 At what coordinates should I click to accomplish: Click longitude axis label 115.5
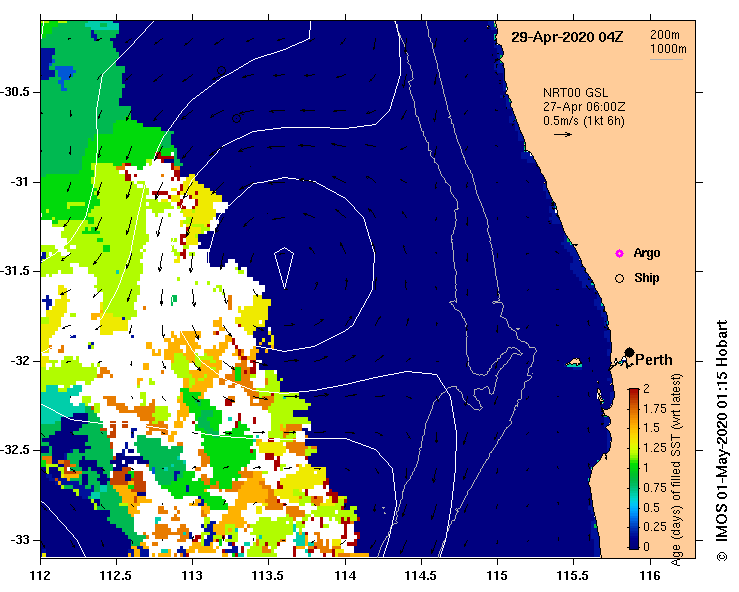pos(574,576)
